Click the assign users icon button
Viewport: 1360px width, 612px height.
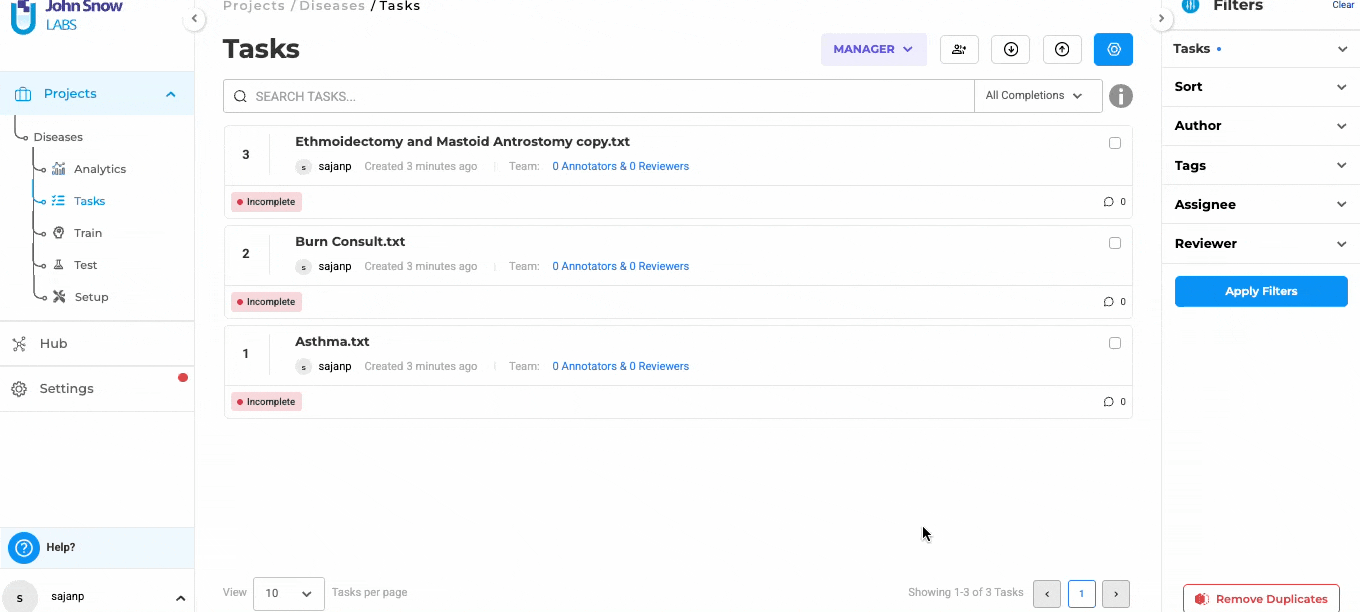point(959,49)
